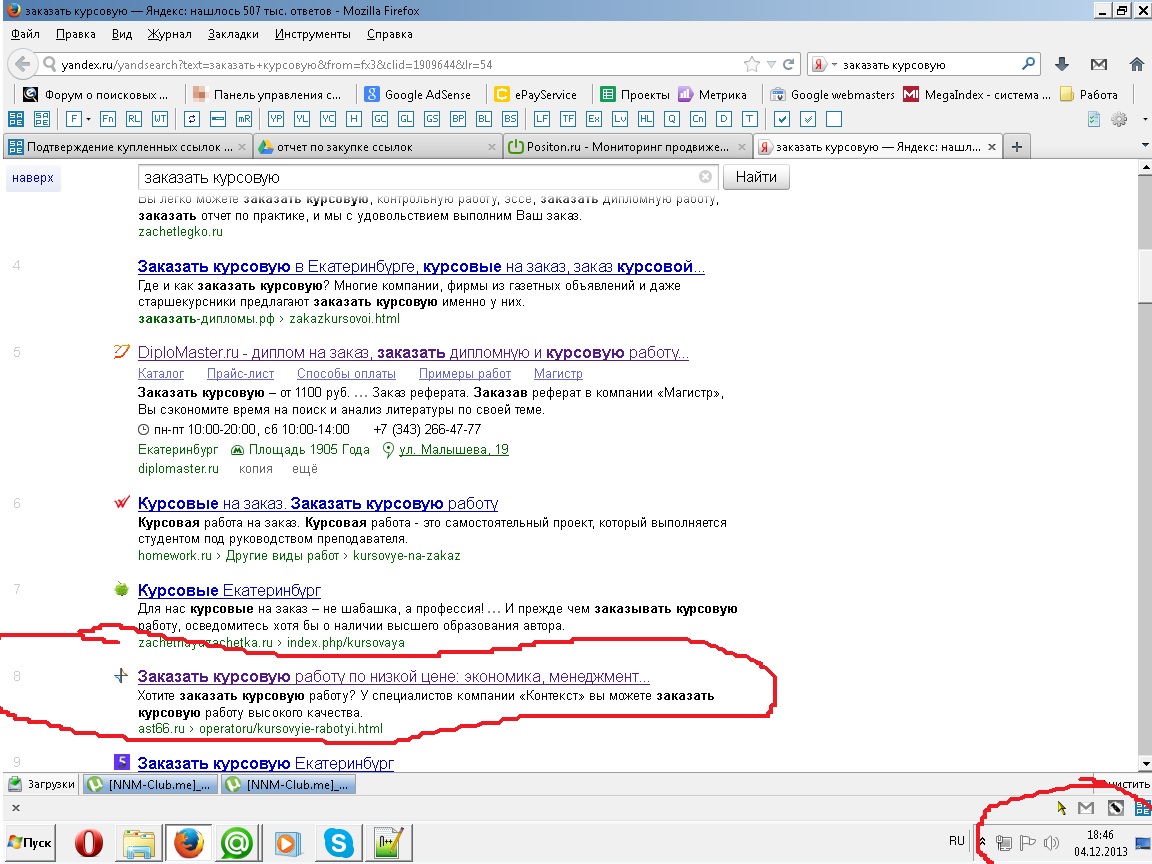Toggle the light checkmark box in toolbar
This screenshot has width=1152, height=864.
[x=808, y=119]
